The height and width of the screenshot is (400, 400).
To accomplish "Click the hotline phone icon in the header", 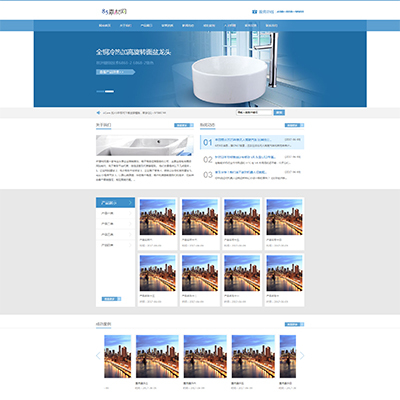I will (254, 12).
